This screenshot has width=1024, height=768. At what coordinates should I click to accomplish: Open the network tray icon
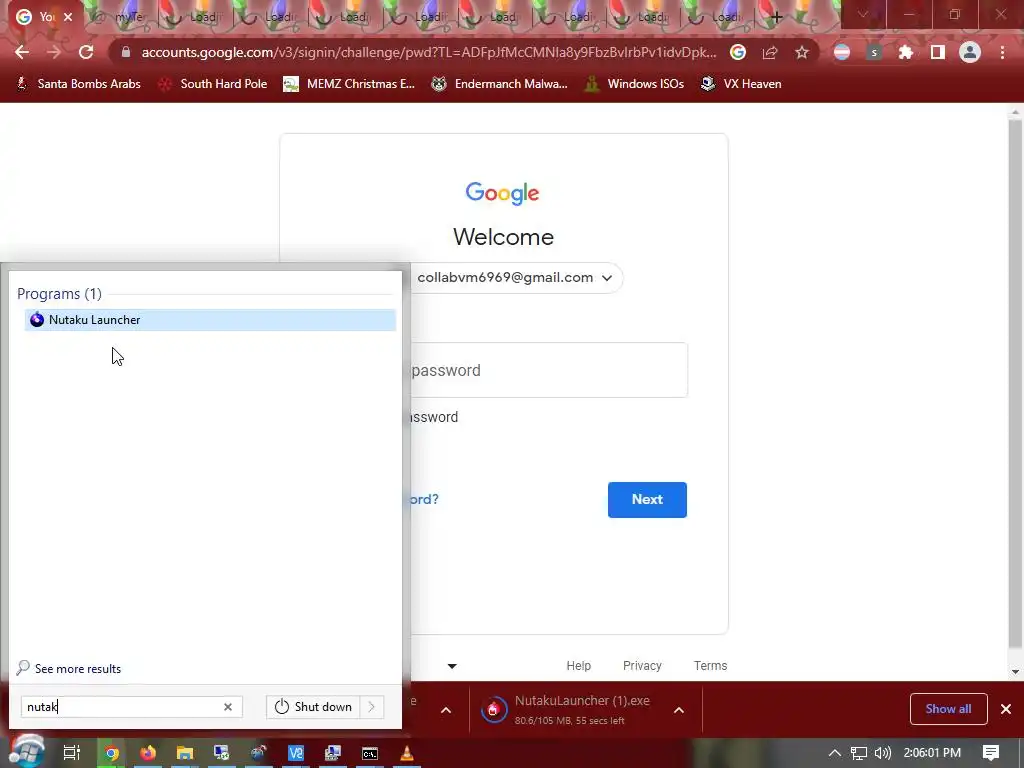859,753
